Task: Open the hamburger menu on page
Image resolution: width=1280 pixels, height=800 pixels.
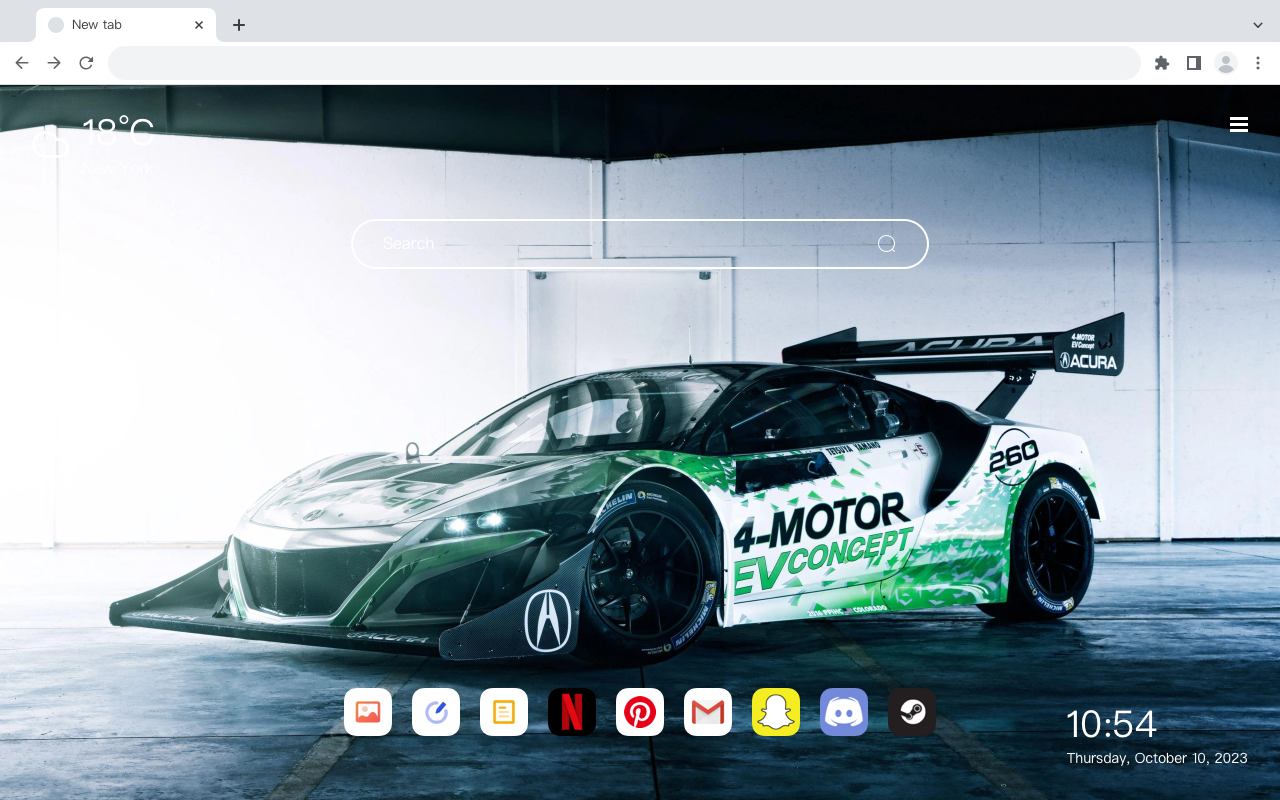Action: [x=1239, y=124]
